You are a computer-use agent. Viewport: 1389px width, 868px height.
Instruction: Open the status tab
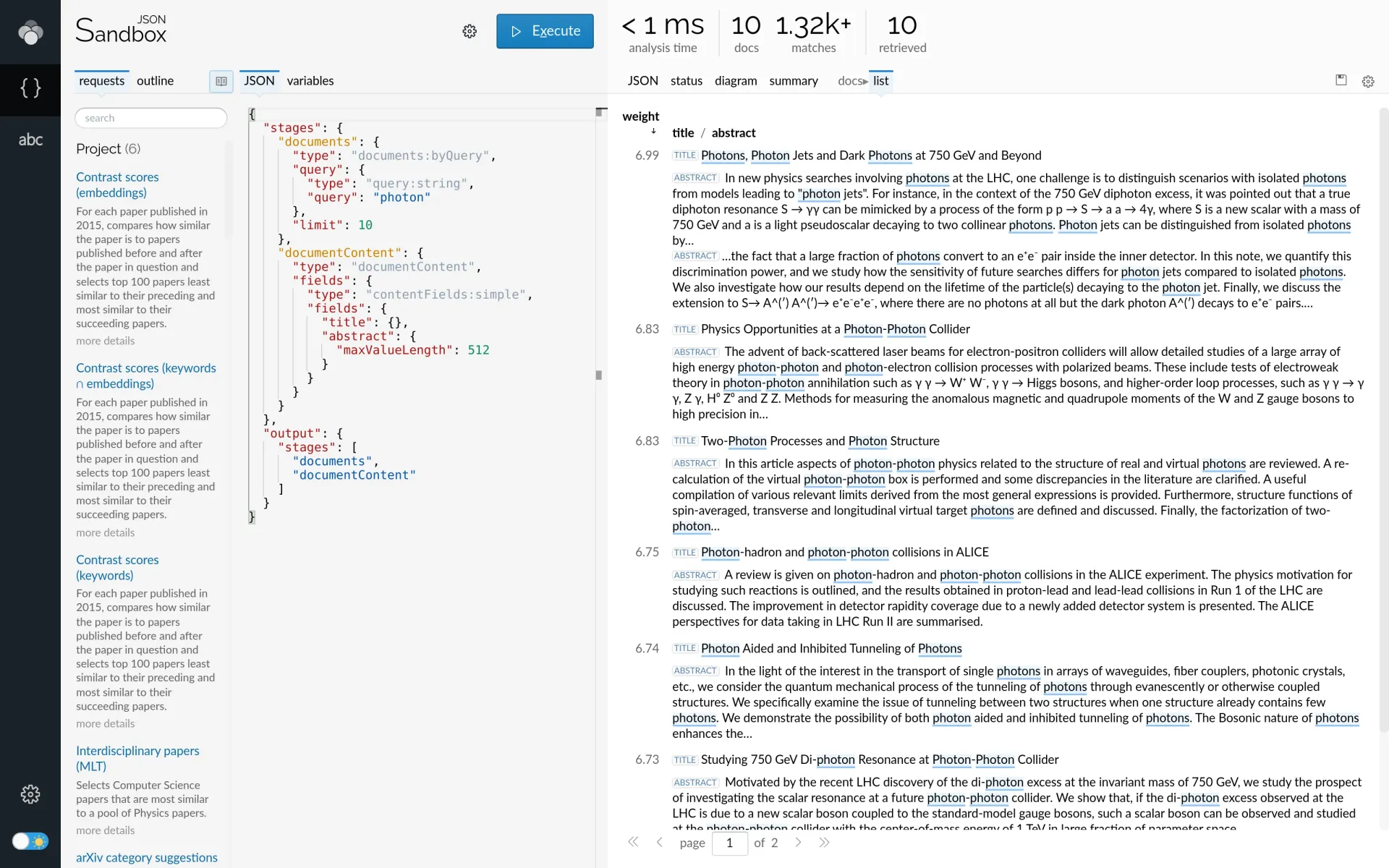pos(686,80)
